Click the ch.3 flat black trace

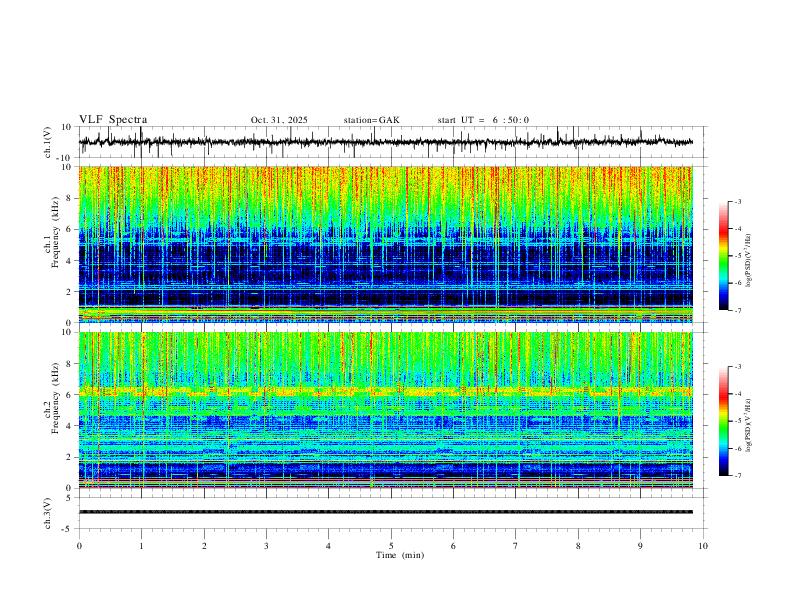385,512
